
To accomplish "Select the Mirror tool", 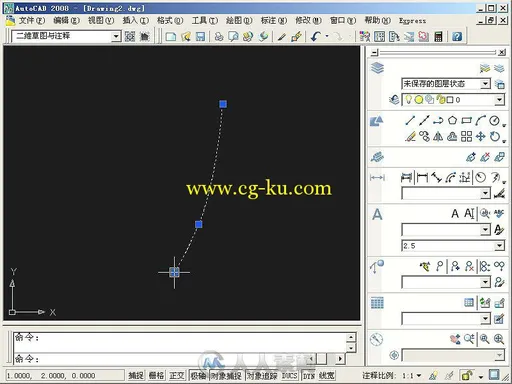I will [x=438, y=136].
